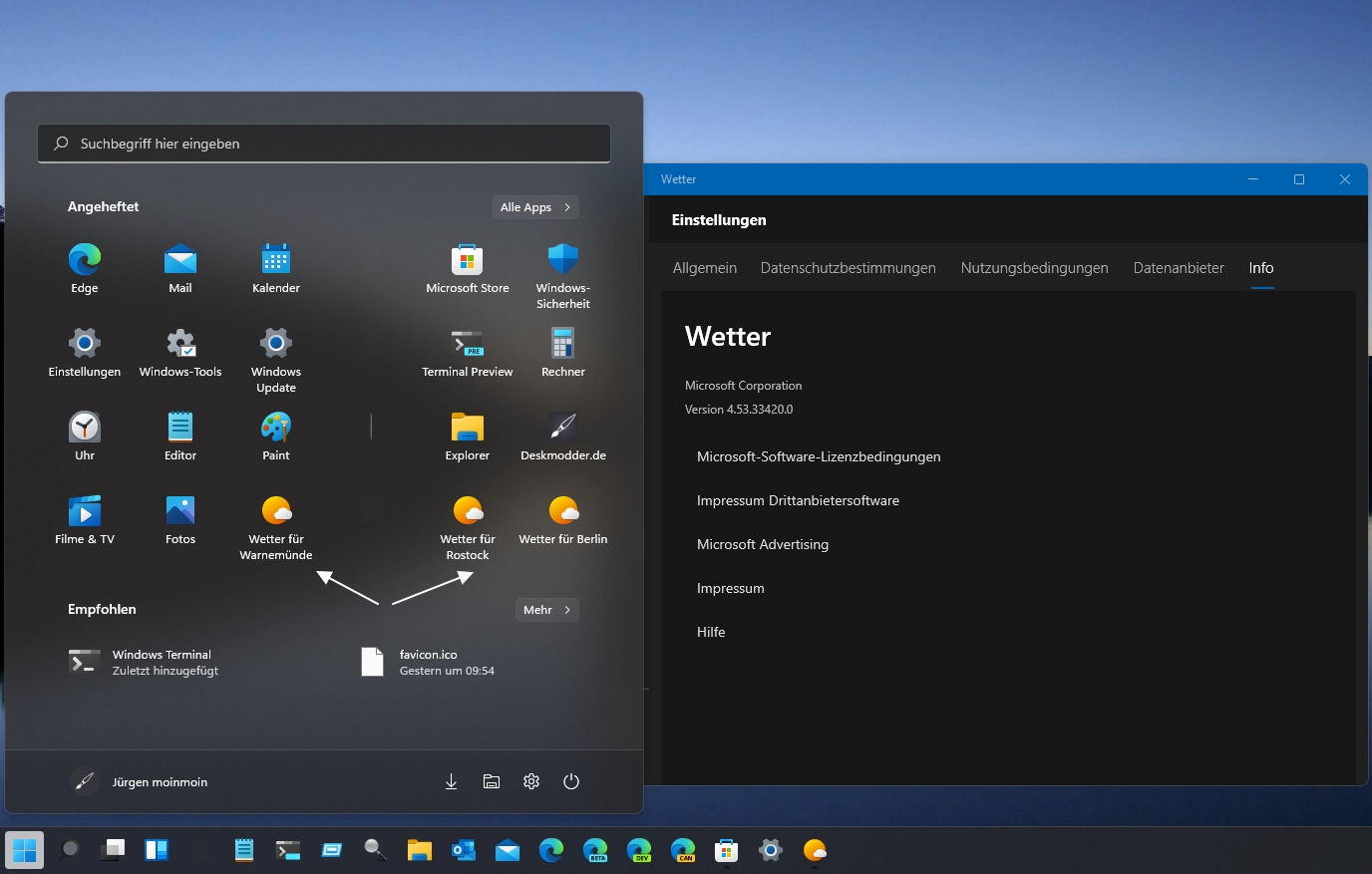Select the Info tab in Wetter
Screen dimensions: 1372x874
pyautogui.click(x=1261, y=268)
